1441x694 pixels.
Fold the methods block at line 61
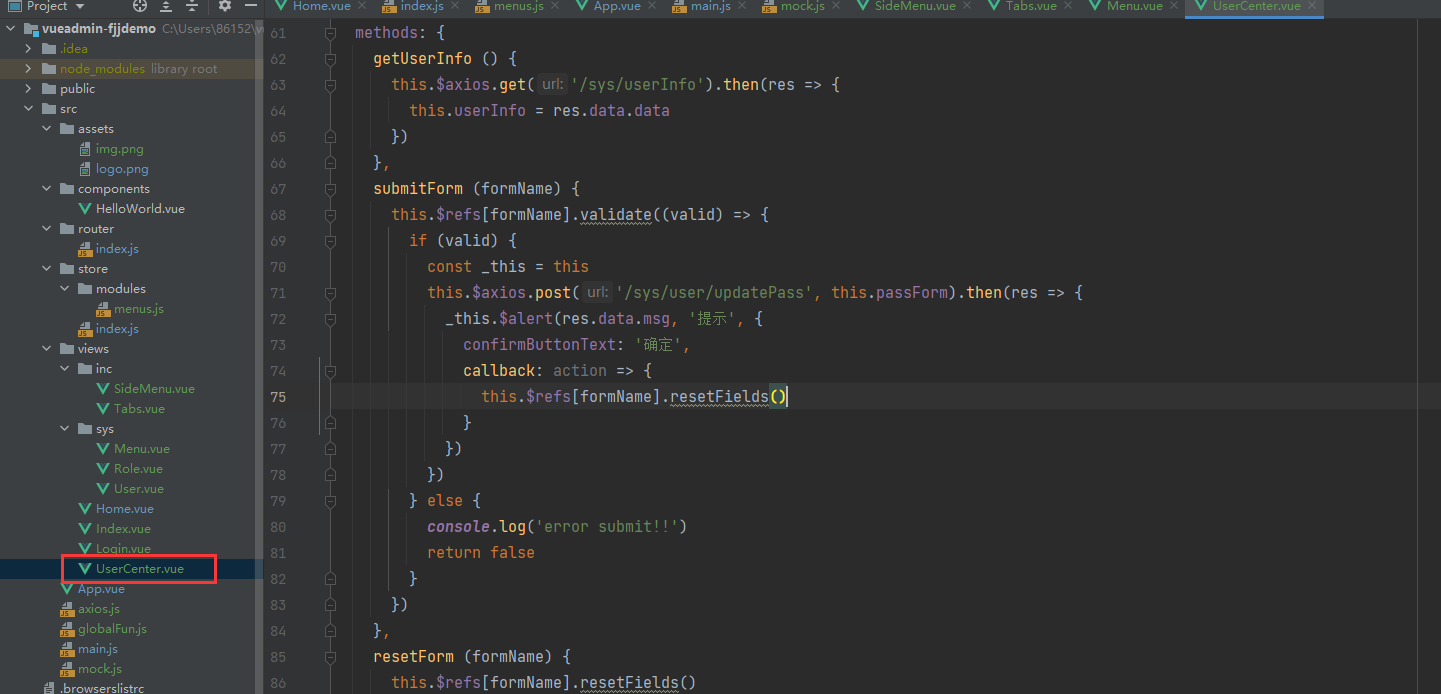pyautogui.click(x=330, y=33)
